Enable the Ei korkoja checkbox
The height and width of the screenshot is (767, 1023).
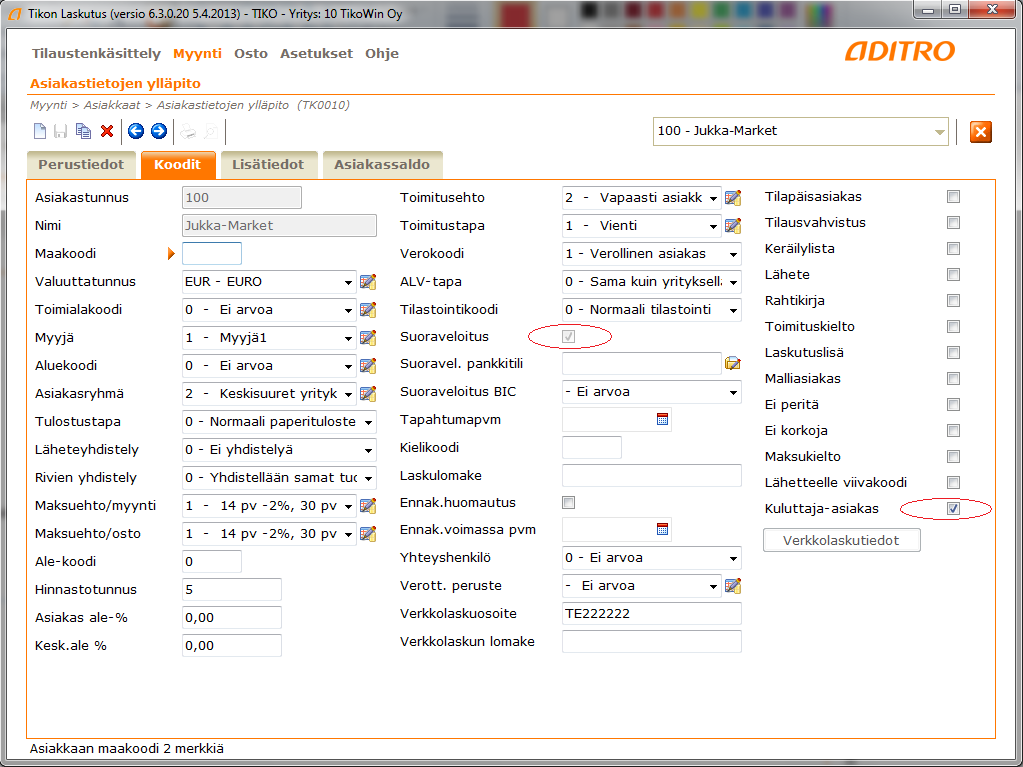[953, 430]
